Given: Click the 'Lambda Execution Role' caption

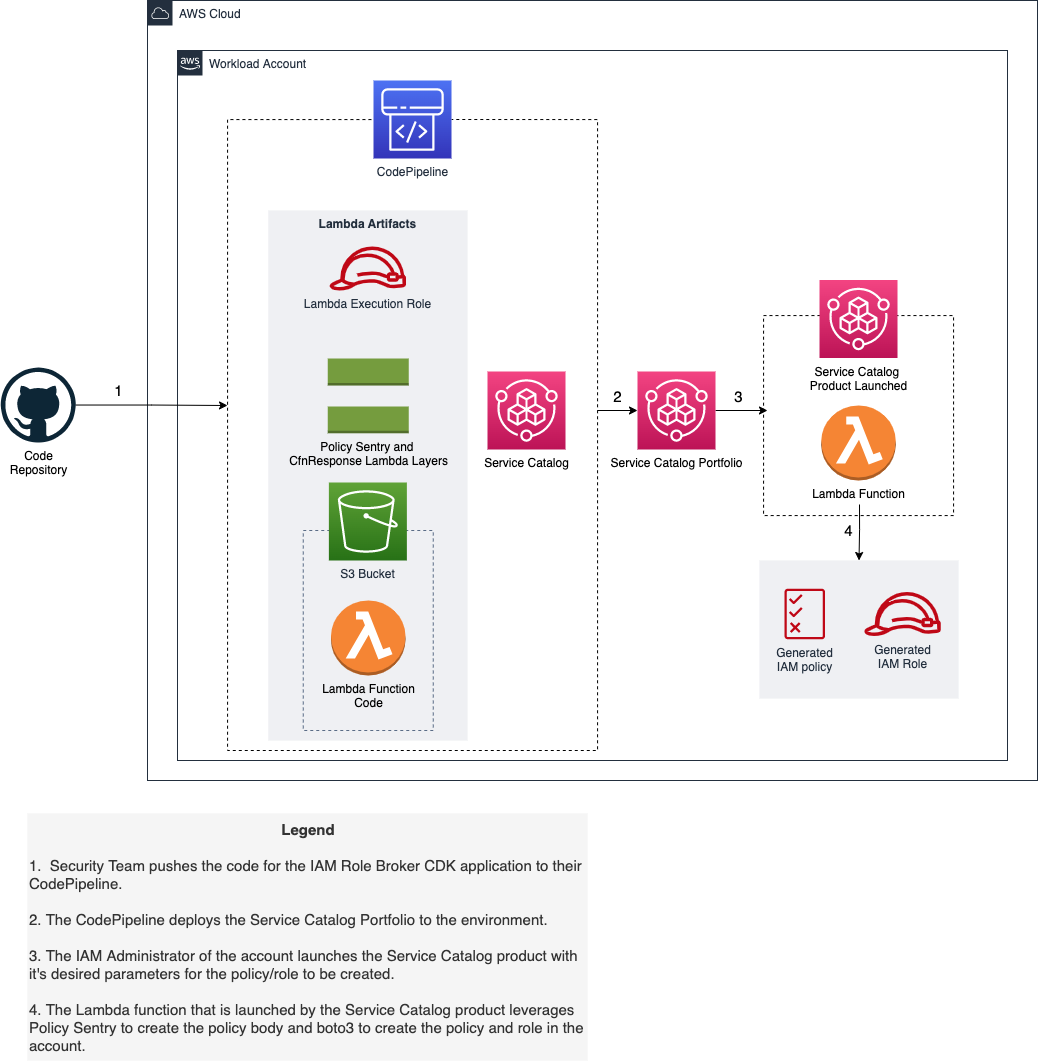Looking at the screenshot, I should [367, 304].
